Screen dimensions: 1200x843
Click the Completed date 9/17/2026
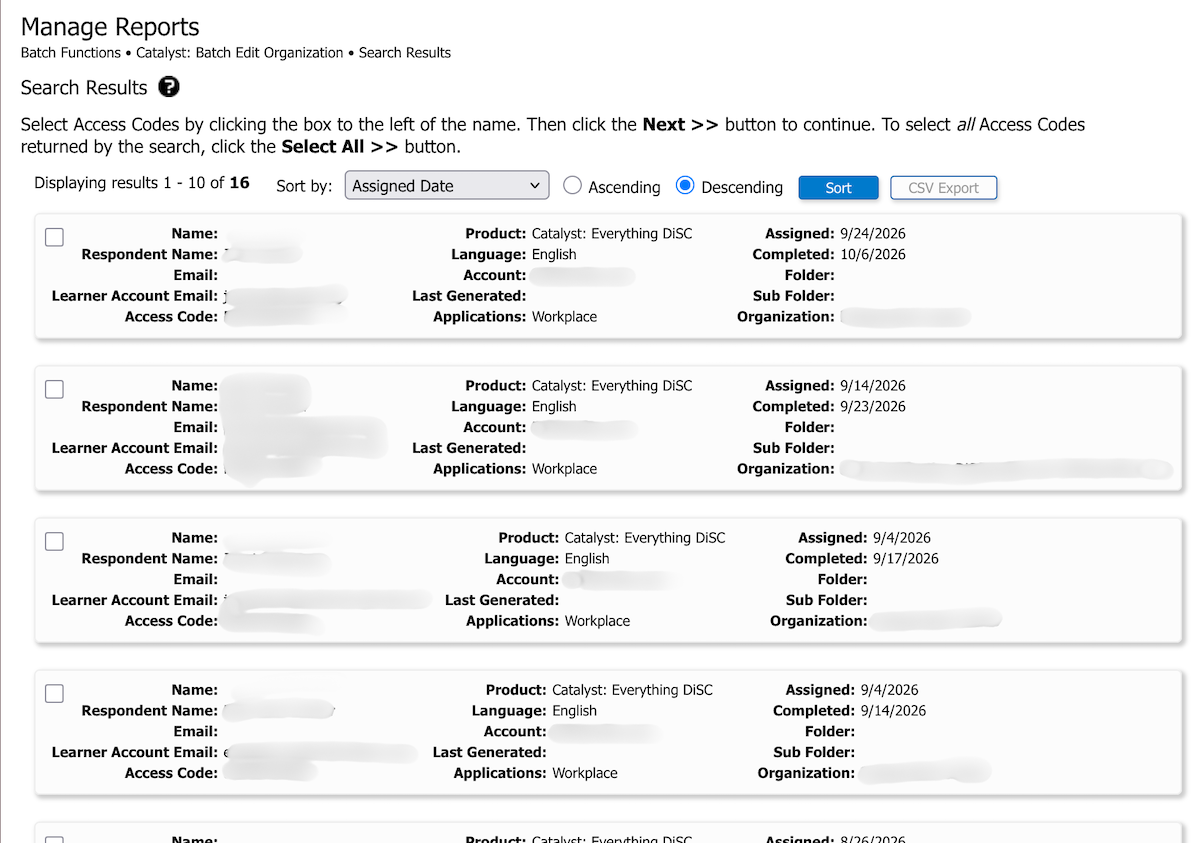(906, 559)
